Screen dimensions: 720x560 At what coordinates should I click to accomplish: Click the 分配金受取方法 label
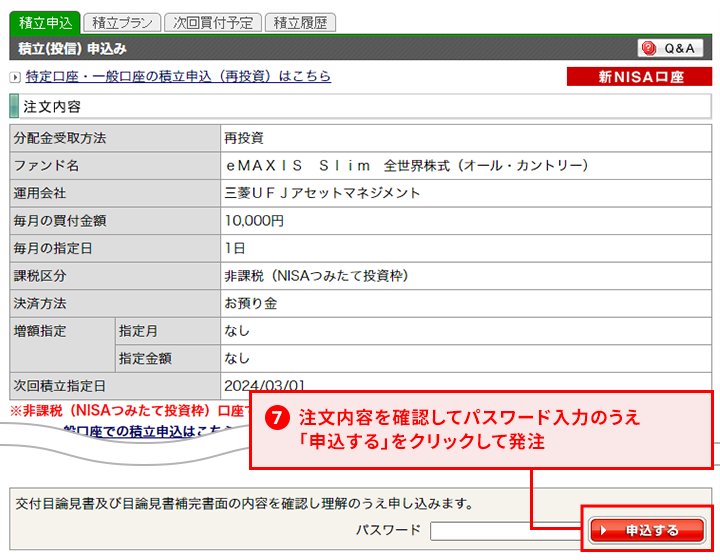[60, 138]
